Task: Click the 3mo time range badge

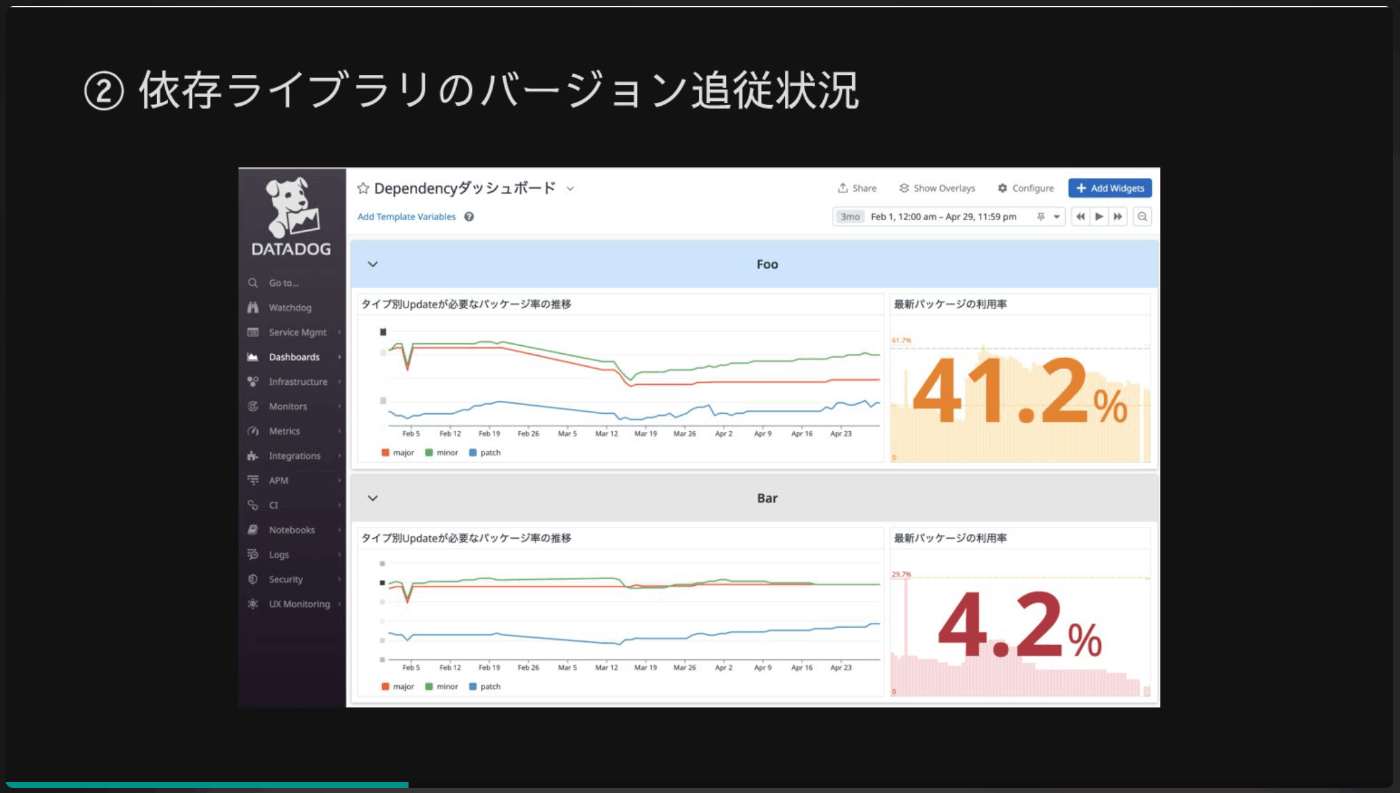Action: 850,217
